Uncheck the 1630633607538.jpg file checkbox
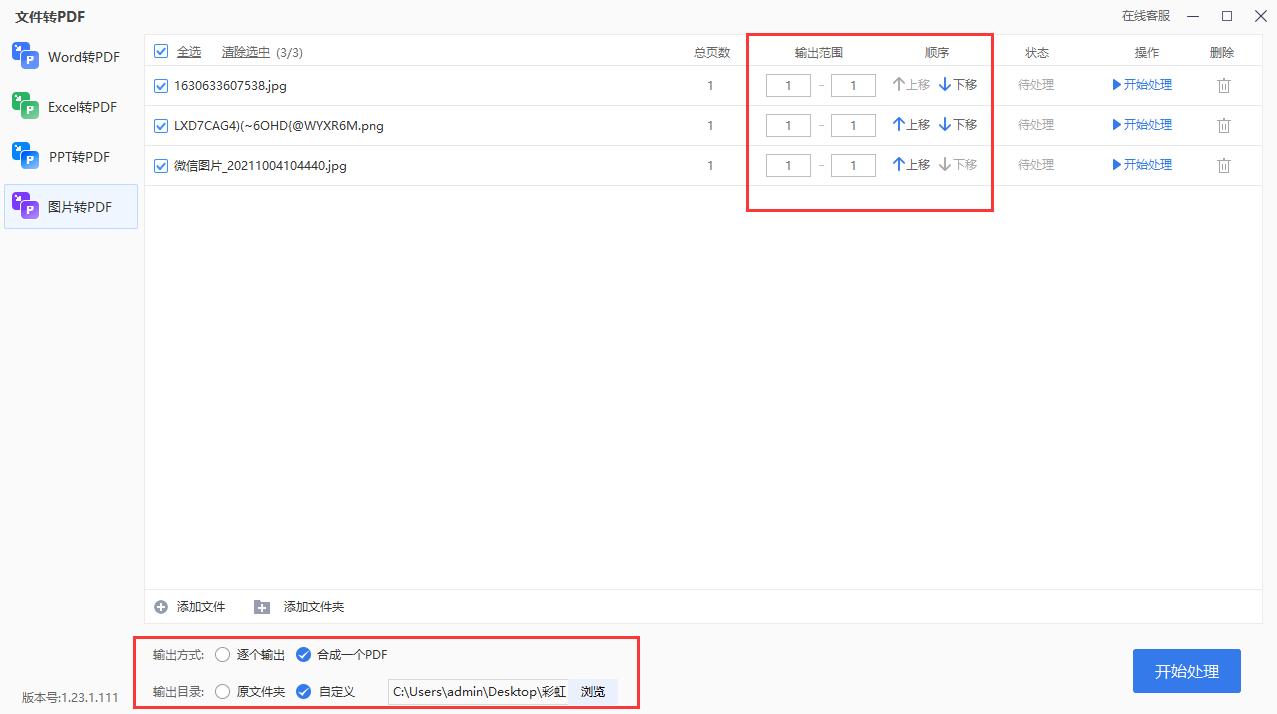This screenshot has height=714, width=1277. (160, 85)
